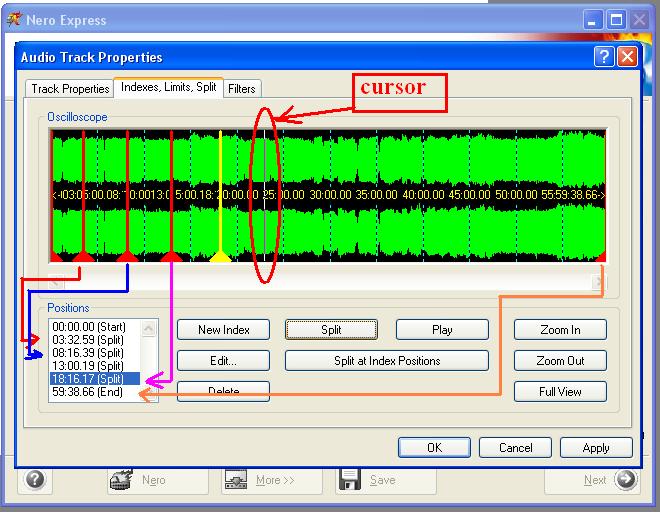Play the audio track
Image resolution: width=660 pixels, height=512 pixels.
click(442, 330)
